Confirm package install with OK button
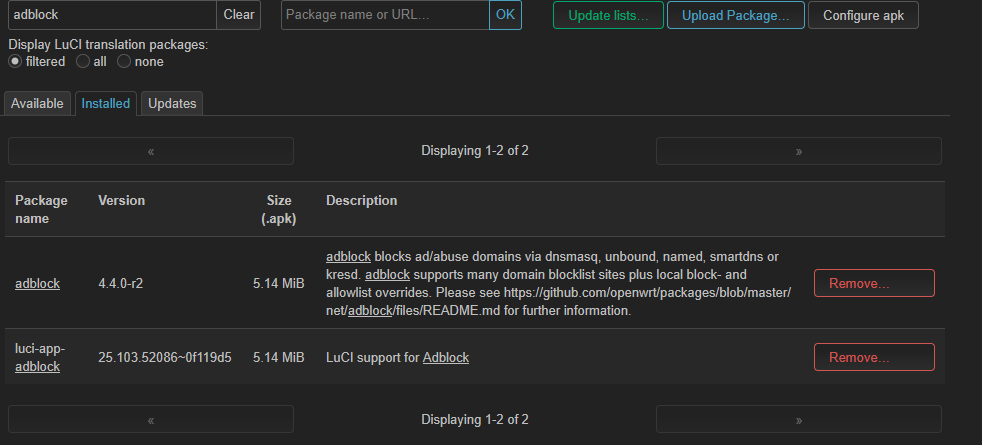The image size is (982, 445). (505, 15)
